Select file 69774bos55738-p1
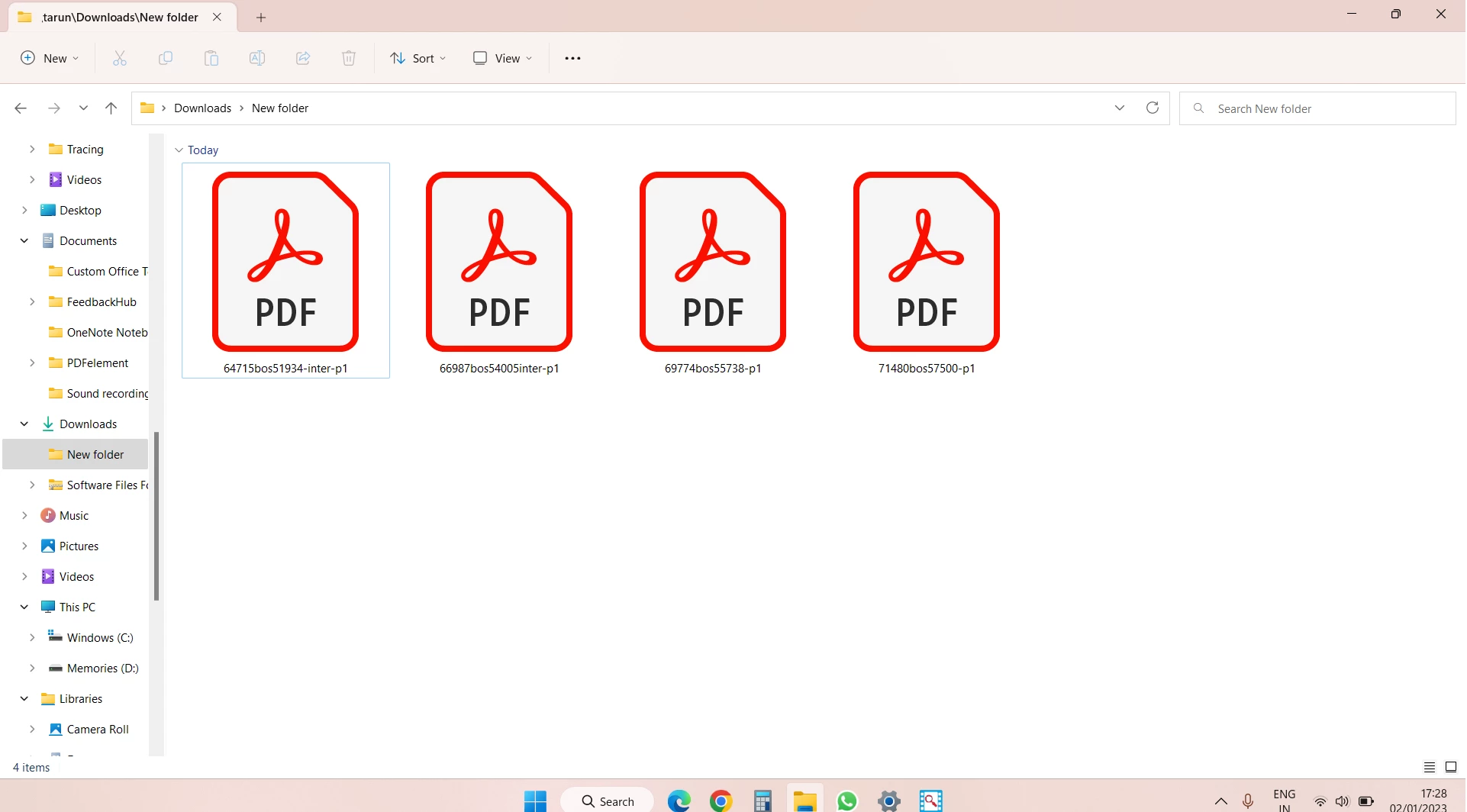 pyautogui.click(x=713, y=270)
